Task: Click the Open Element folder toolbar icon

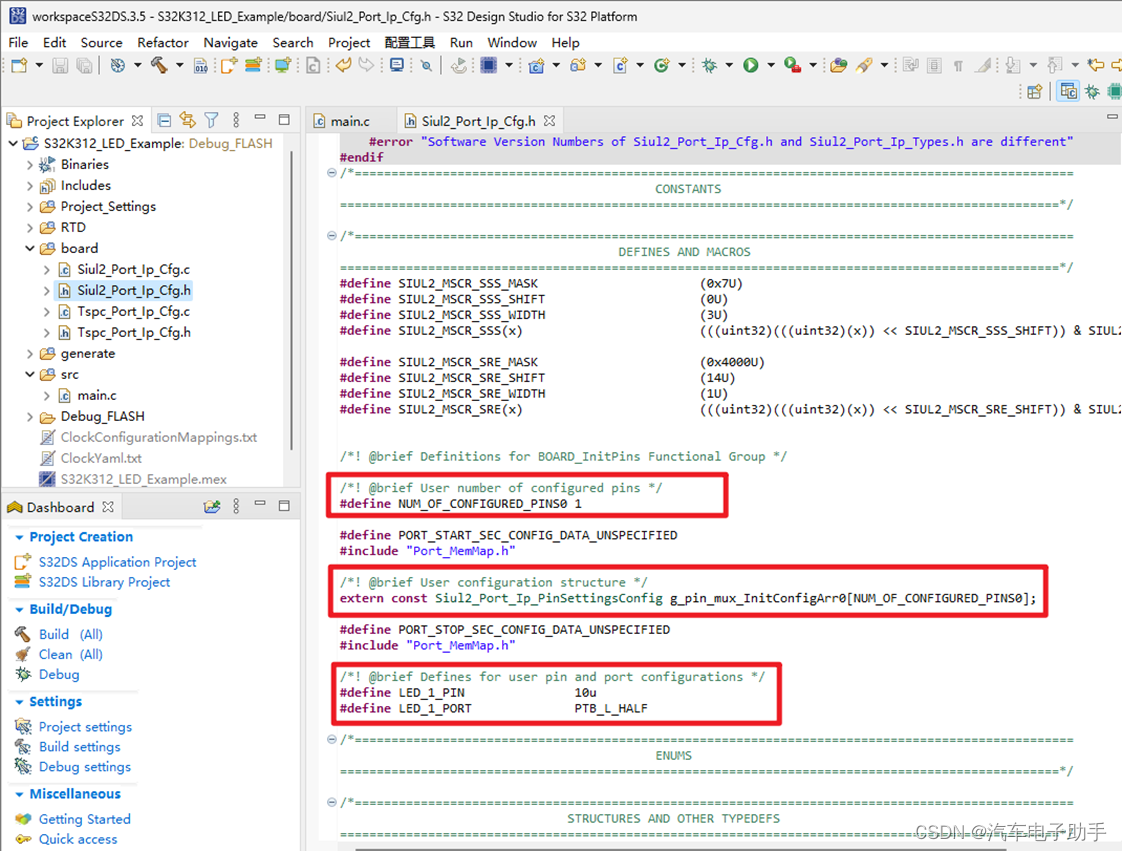Action: click(x=839, y=66)
